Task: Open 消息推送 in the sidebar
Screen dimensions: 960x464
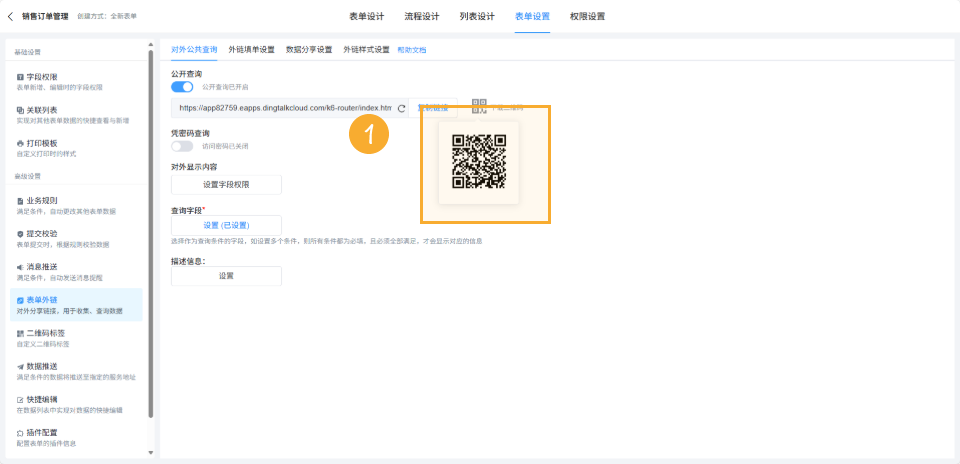Action: (76, 271)
